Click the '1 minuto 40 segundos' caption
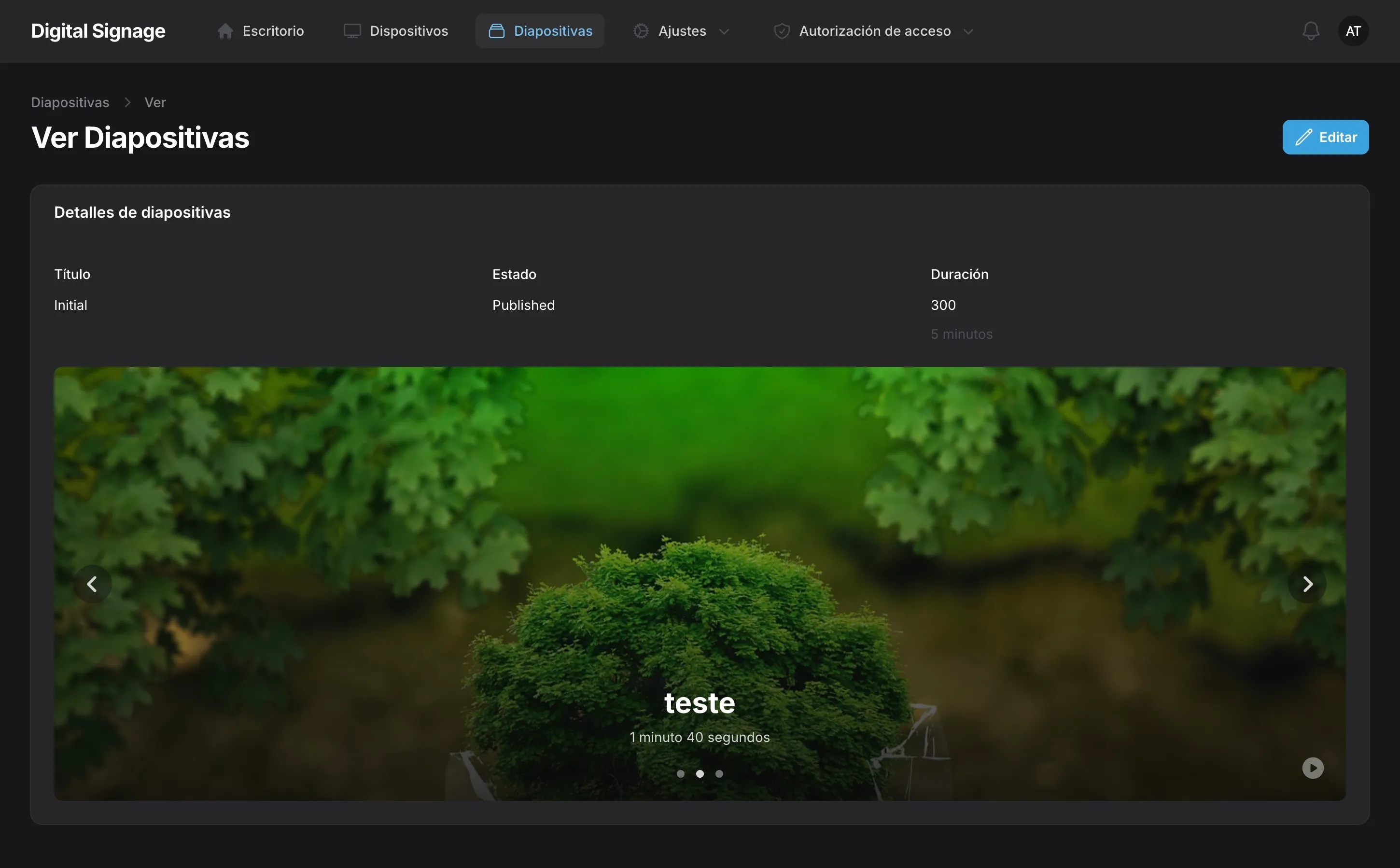The image size is (1400, 868). pos(699,737)
